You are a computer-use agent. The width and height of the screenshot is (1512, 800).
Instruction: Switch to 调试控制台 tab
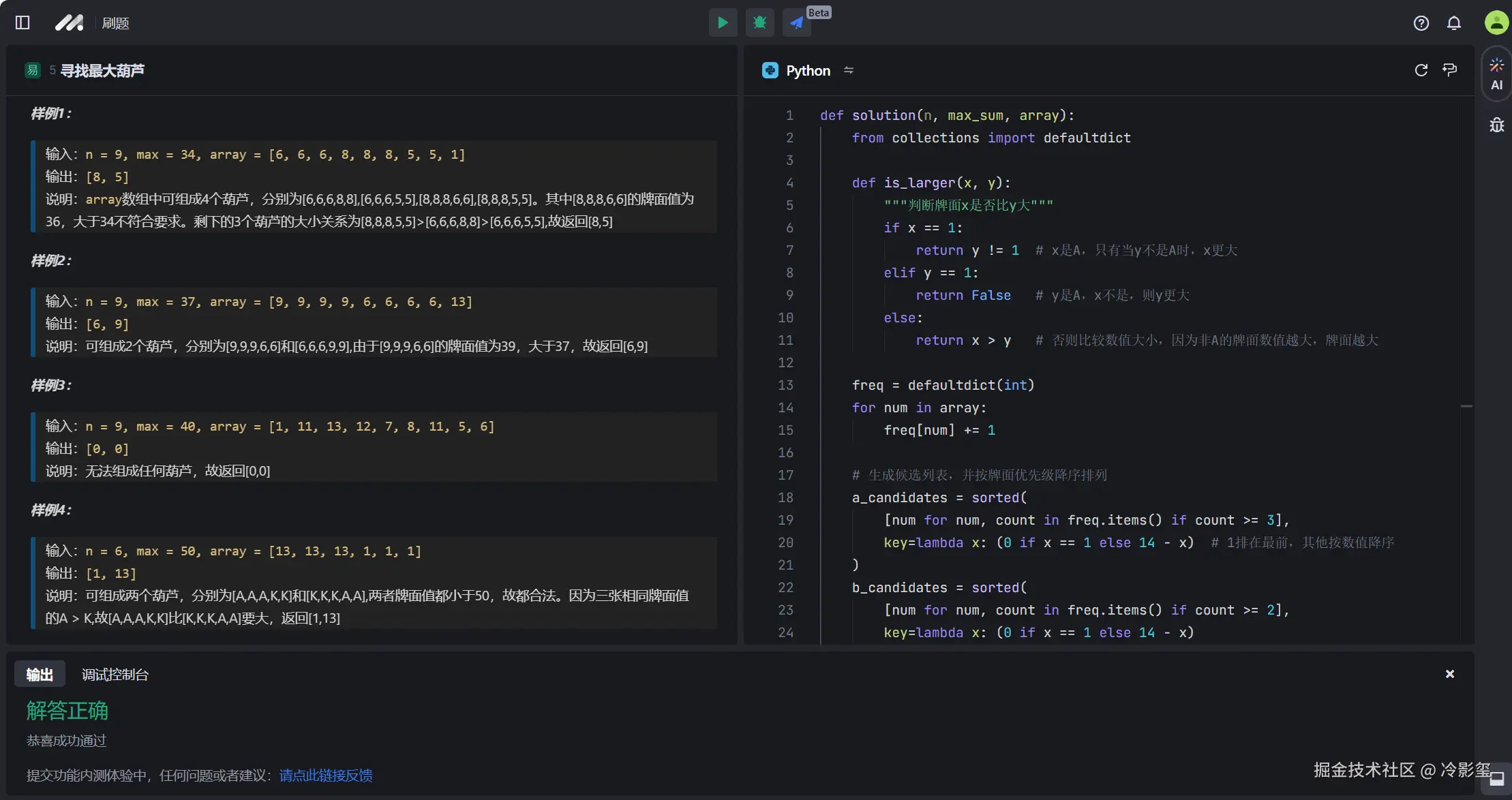tap(115, 674)
